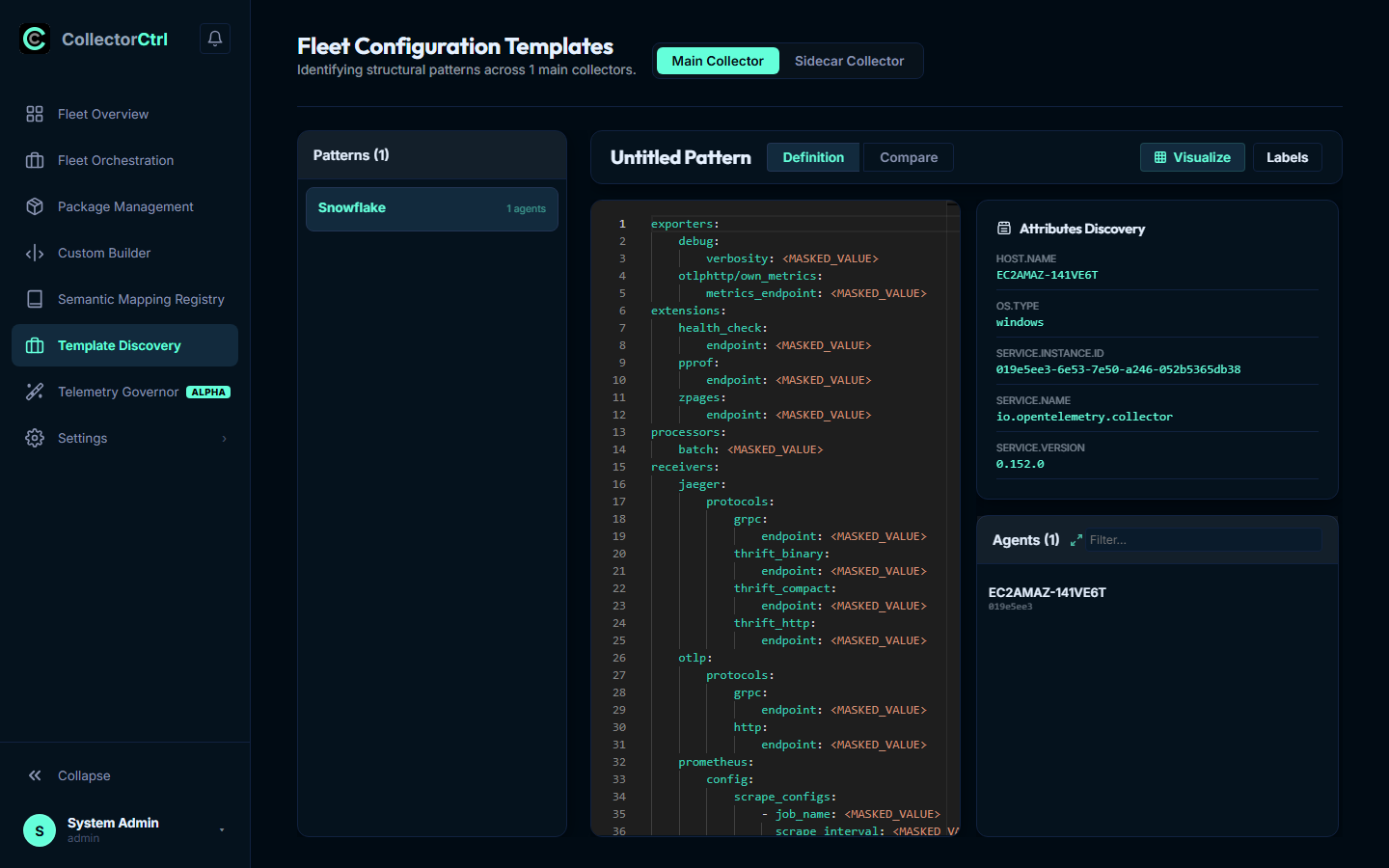Click the Package Management box icon
This screenshot has height=868, width=1389.
pyautogui.click(x=35, y=206)
